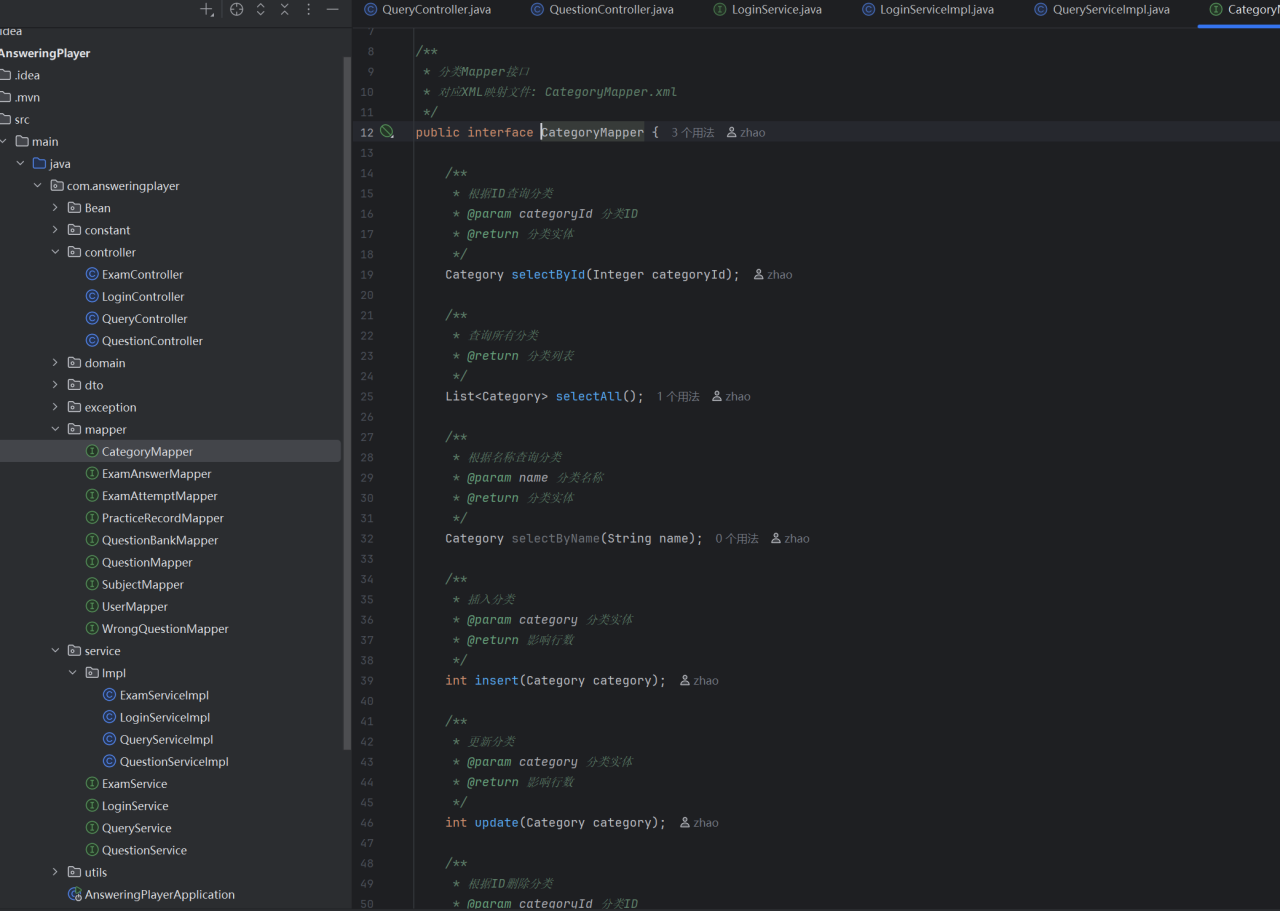Select the AnsweringPlayer project root
Screen dimensions: 1280x911
click(x=44, y=53)
